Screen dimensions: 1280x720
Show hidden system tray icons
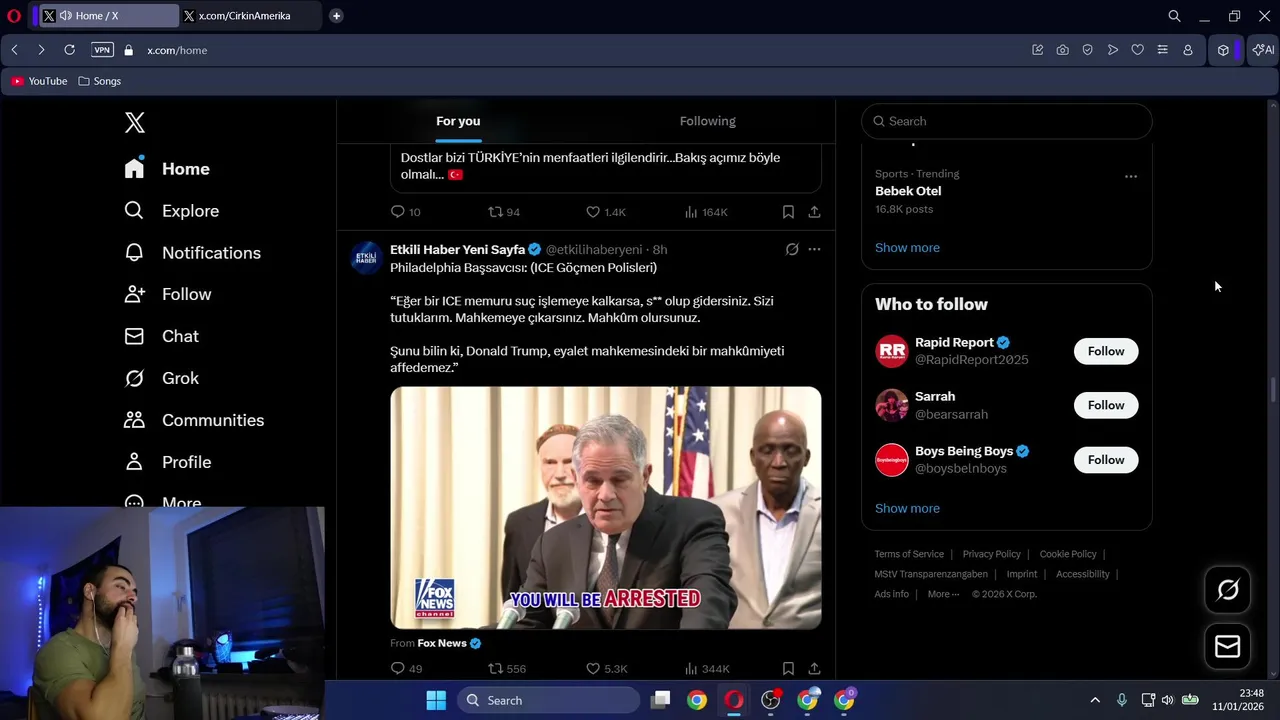(1095, 700)
